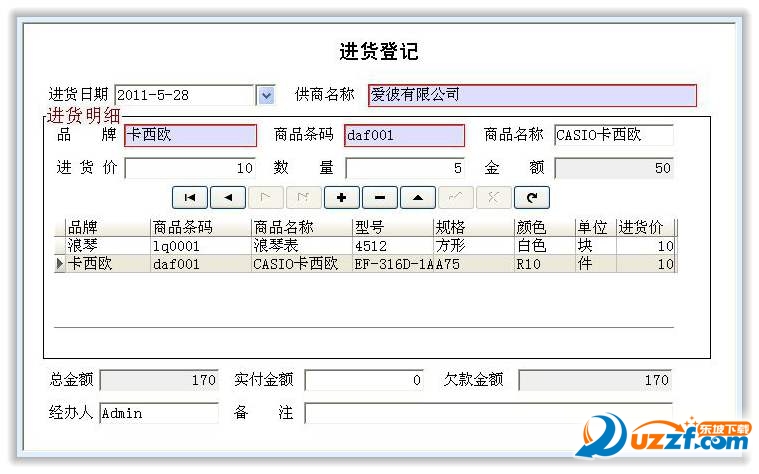This screenshot has width=759, height=474.
Task: Delete record with minus button
Action: coord(380,198)
